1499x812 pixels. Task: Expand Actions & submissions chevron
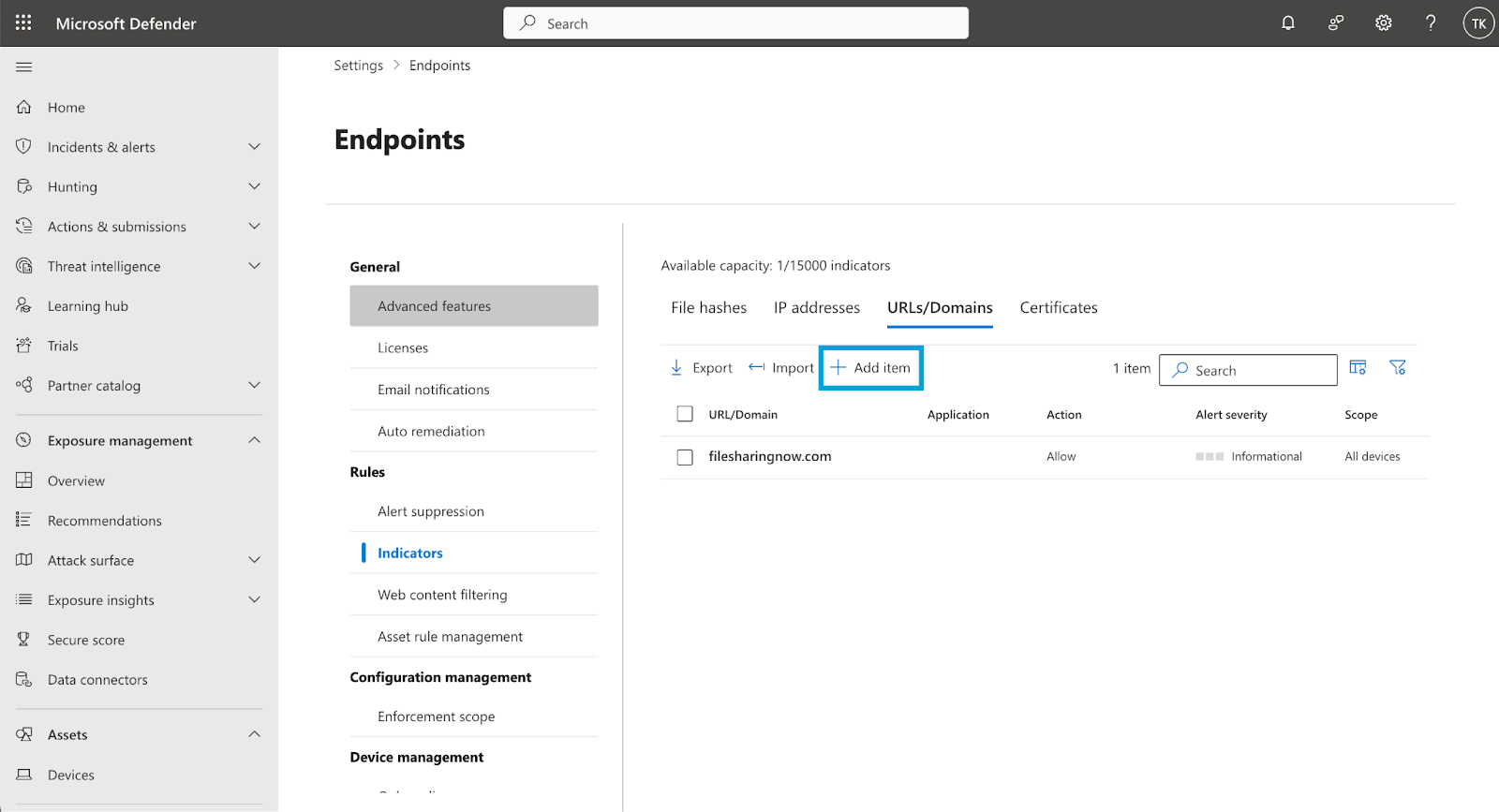click(254, 226)
